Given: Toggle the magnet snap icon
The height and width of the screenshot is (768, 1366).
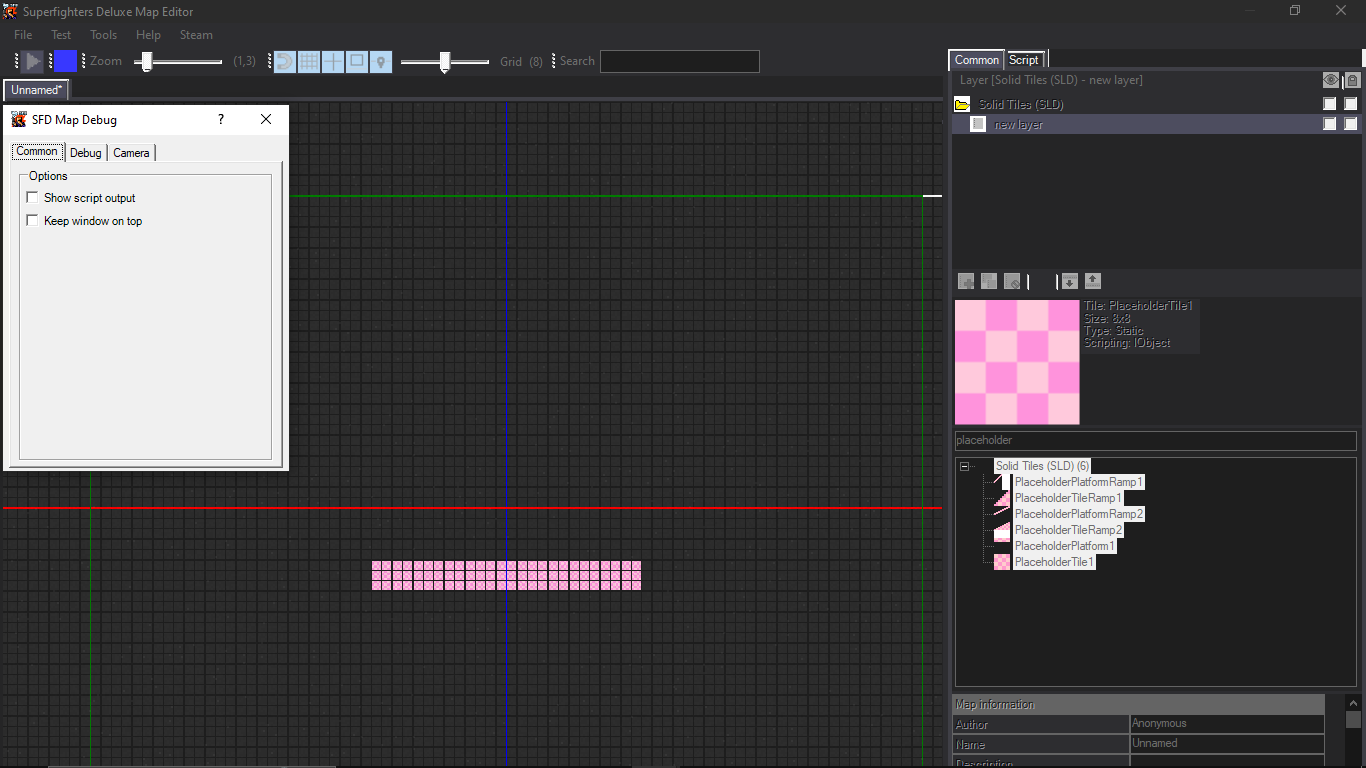Looking at the screenshot, I should [284, 61].
